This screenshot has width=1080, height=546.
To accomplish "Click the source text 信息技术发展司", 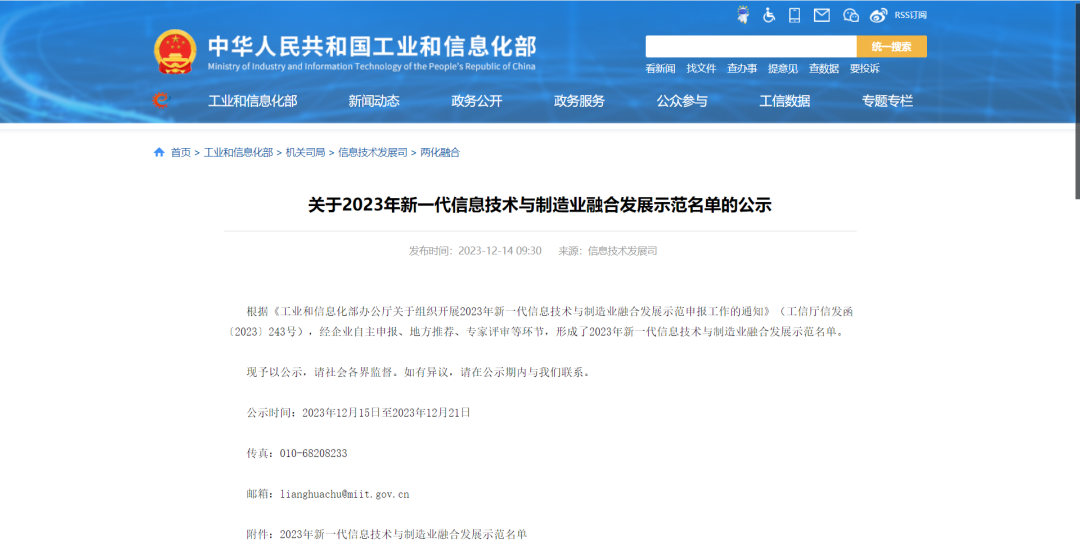I will [x=622, y=251].
